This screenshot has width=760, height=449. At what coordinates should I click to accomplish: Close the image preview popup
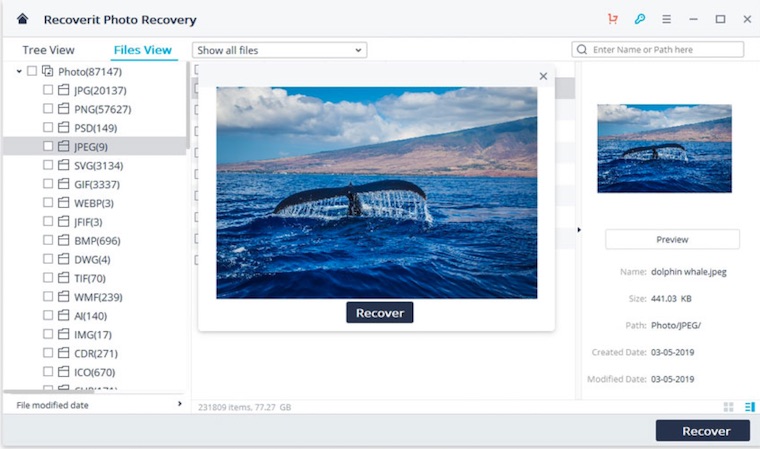[543, 76]
